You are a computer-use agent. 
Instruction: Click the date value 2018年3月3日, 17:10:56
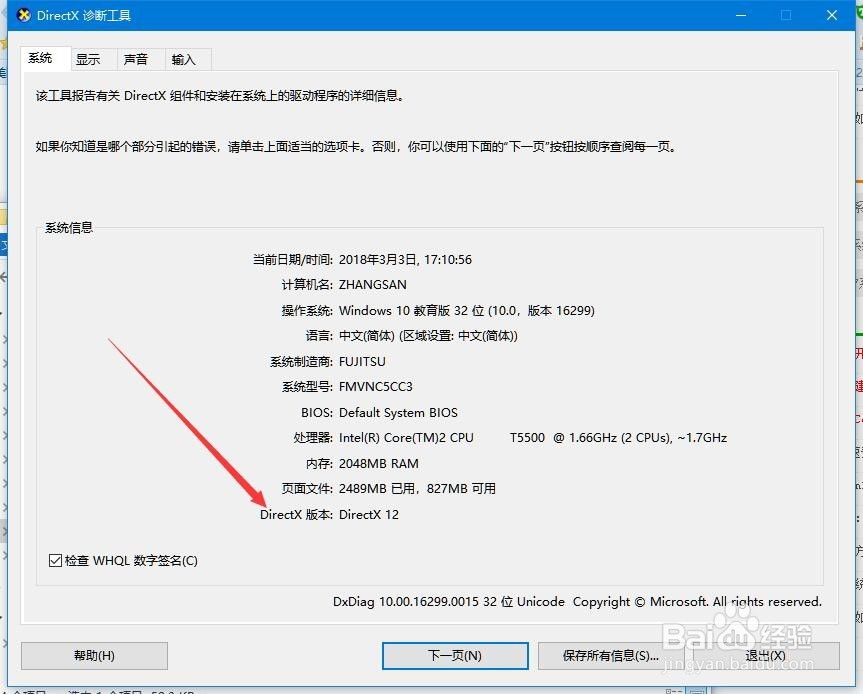[405, 259]
